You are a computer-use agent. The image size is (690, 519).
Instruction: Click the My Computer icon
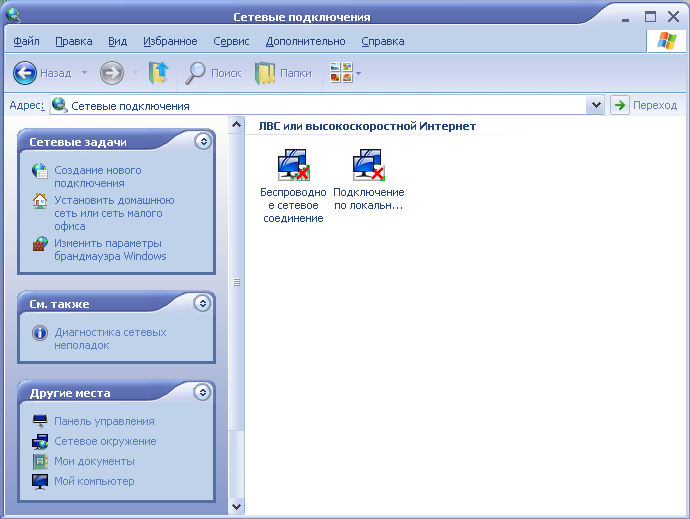coord(40,481)
